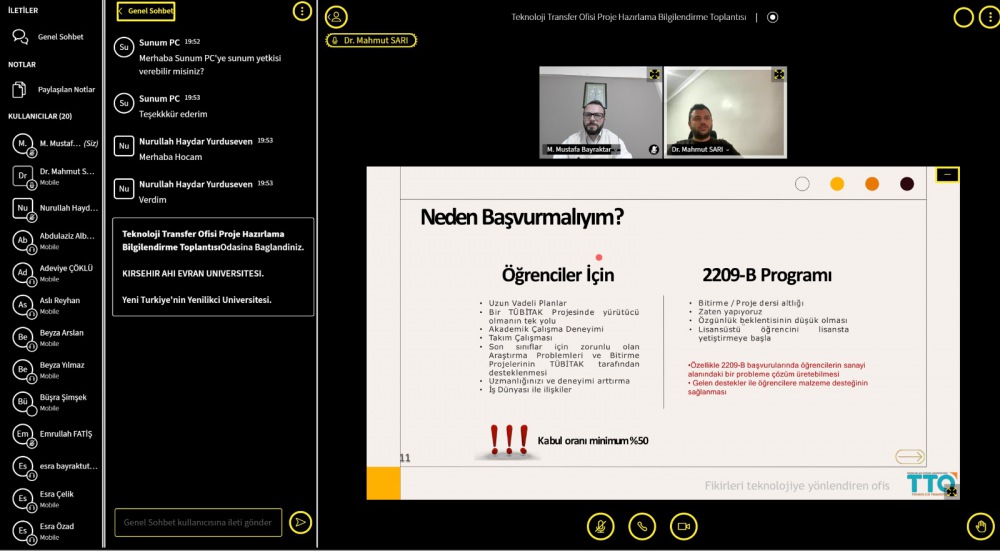The height and width of the screenshot is (551, 1000).
Task: Focus the Genel Sohbet message input field
Action: [198, 522]
